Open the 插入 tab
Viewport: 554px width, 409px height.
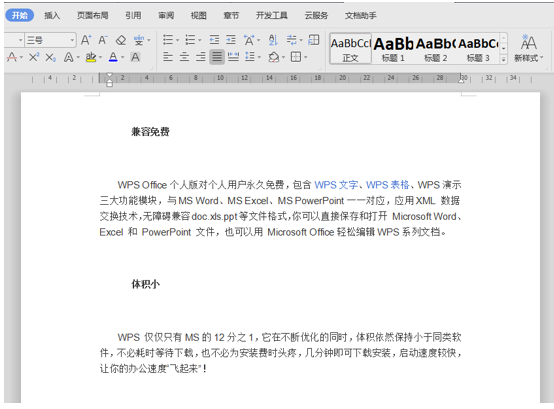click(x=52, y=15)
